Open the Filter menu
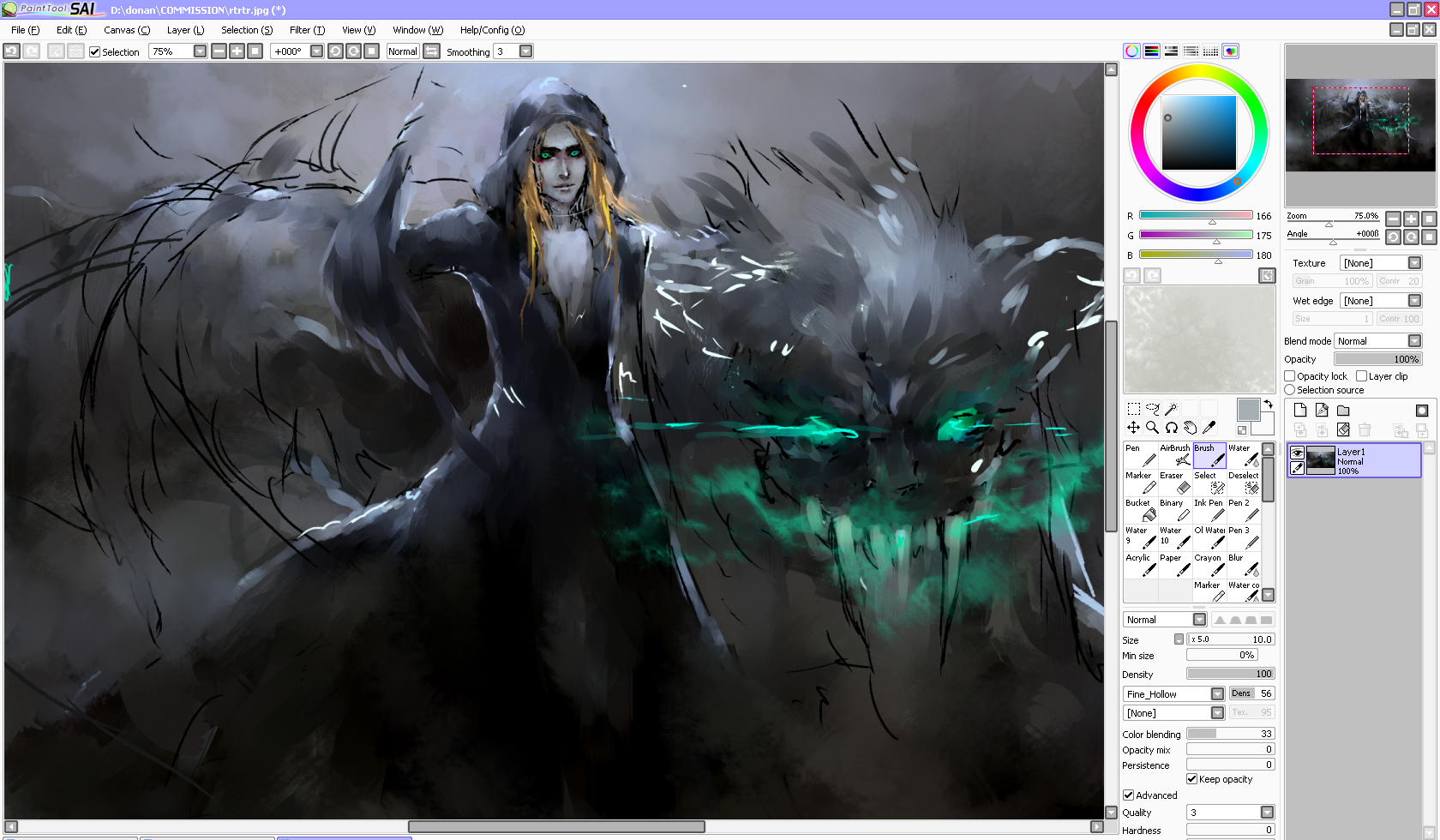The width and height of the screenshot is (1440, 840). (307, 30)
